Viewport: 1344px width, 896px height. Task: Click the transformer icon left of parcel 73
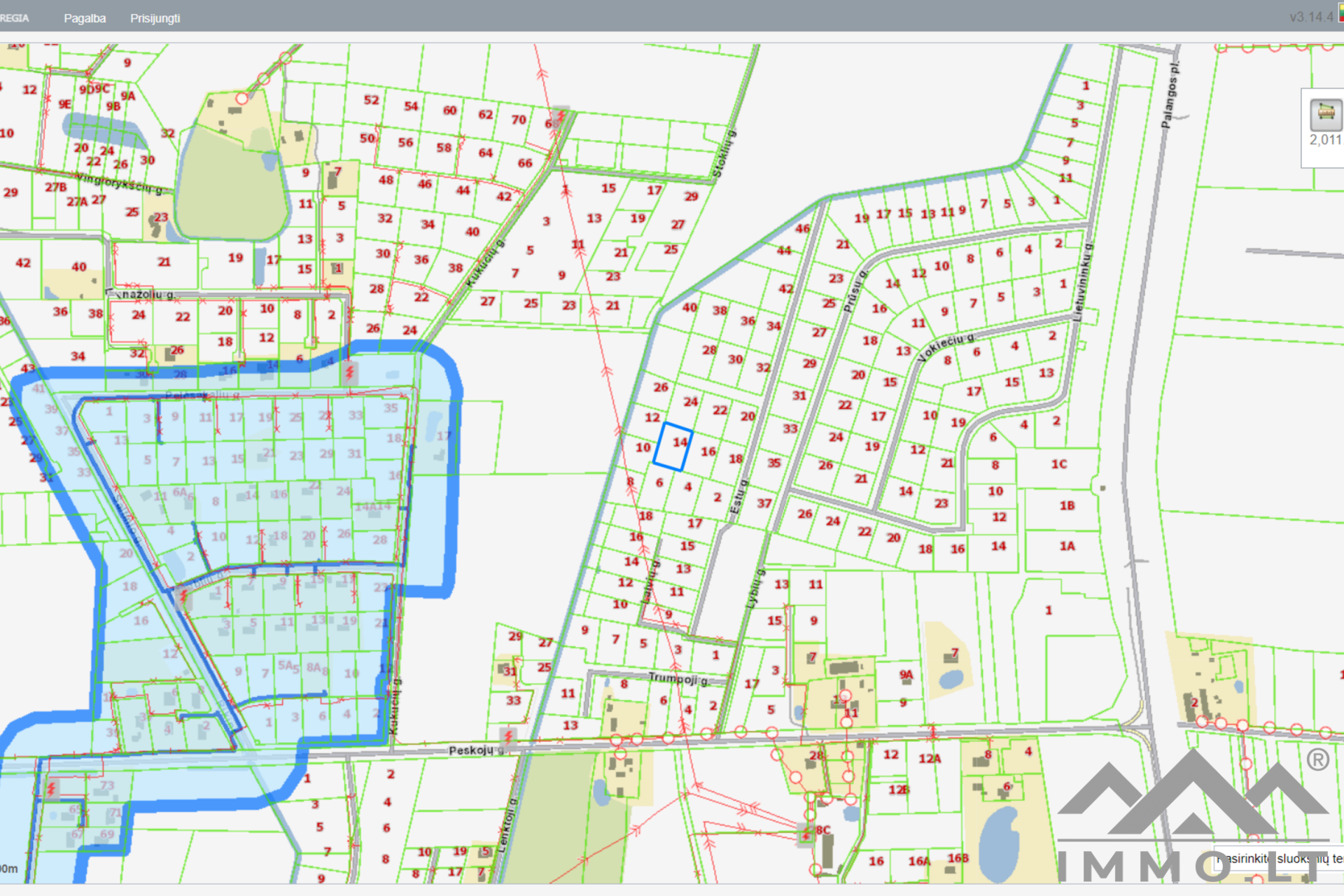point(52,788)
